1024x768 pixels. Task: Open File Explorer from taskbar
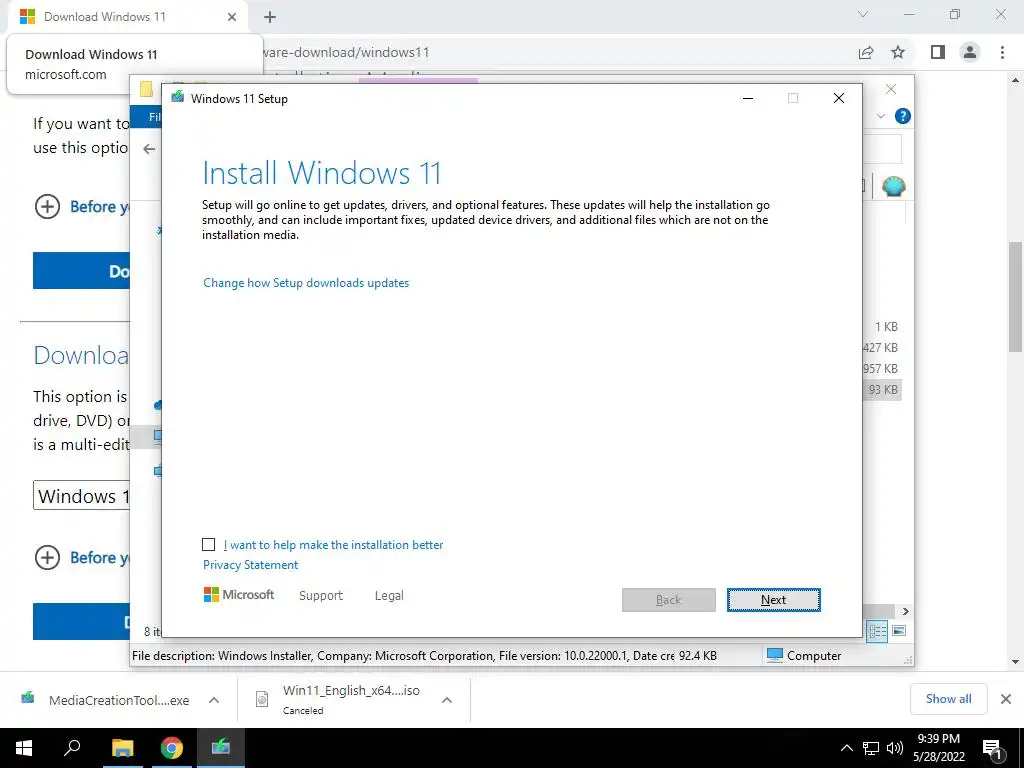(122, 748)
